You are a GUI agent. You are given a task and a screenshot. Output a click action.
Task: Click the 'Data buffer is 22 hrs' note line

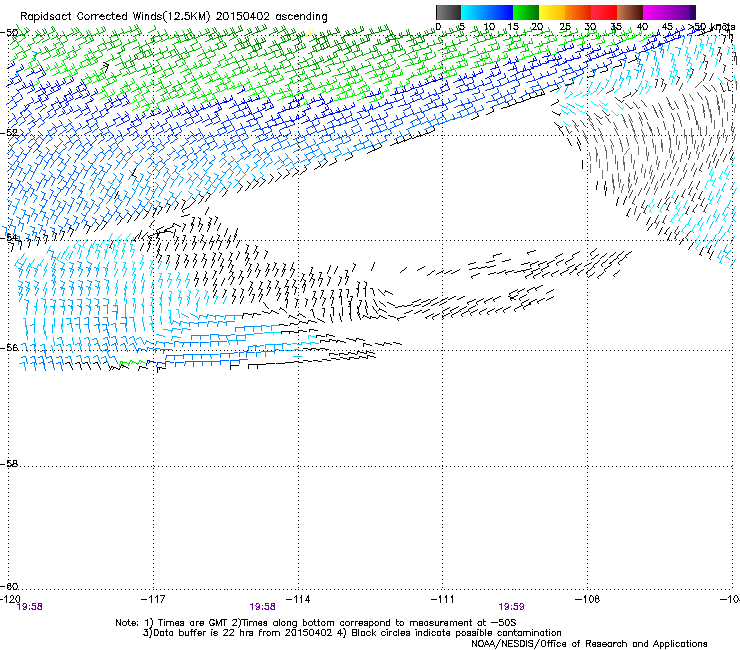tap(352, 633)
